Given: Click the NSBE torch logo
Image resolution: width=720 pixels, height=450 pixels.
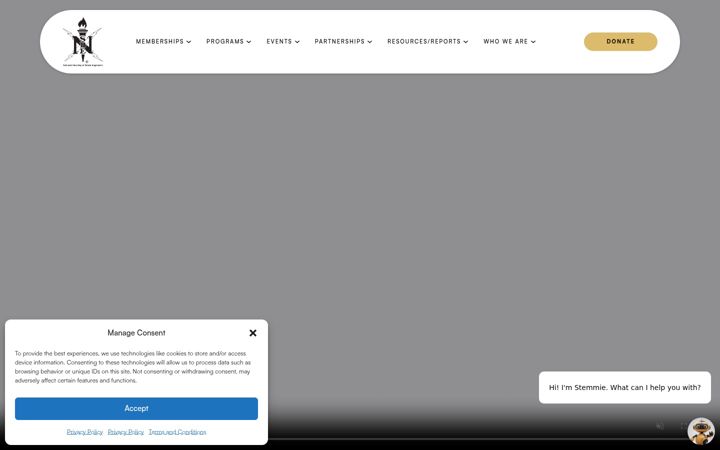Looking at the screenshot, I should coord(83,42).
